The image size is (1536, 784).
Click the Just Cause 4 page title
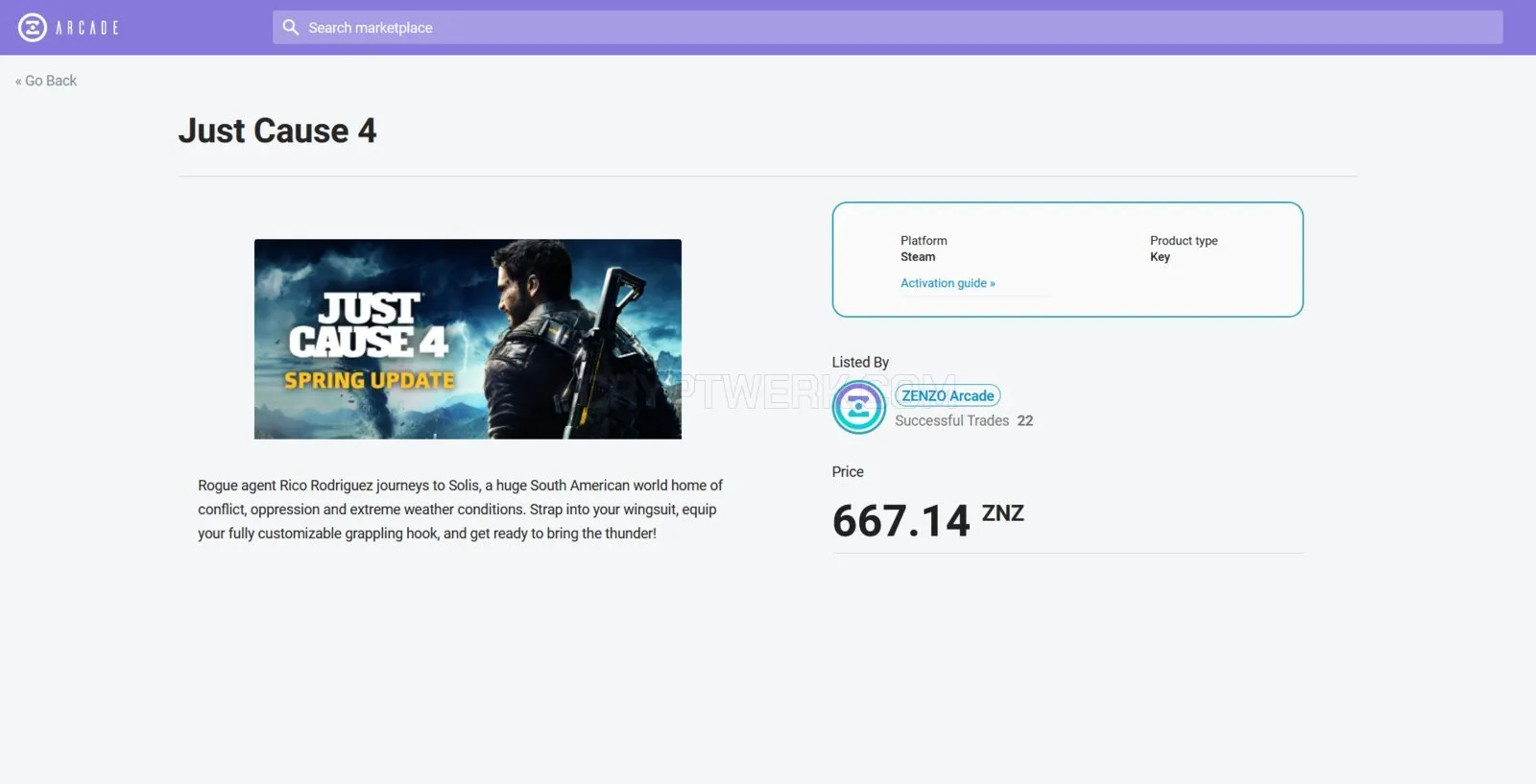pos(277,131)
